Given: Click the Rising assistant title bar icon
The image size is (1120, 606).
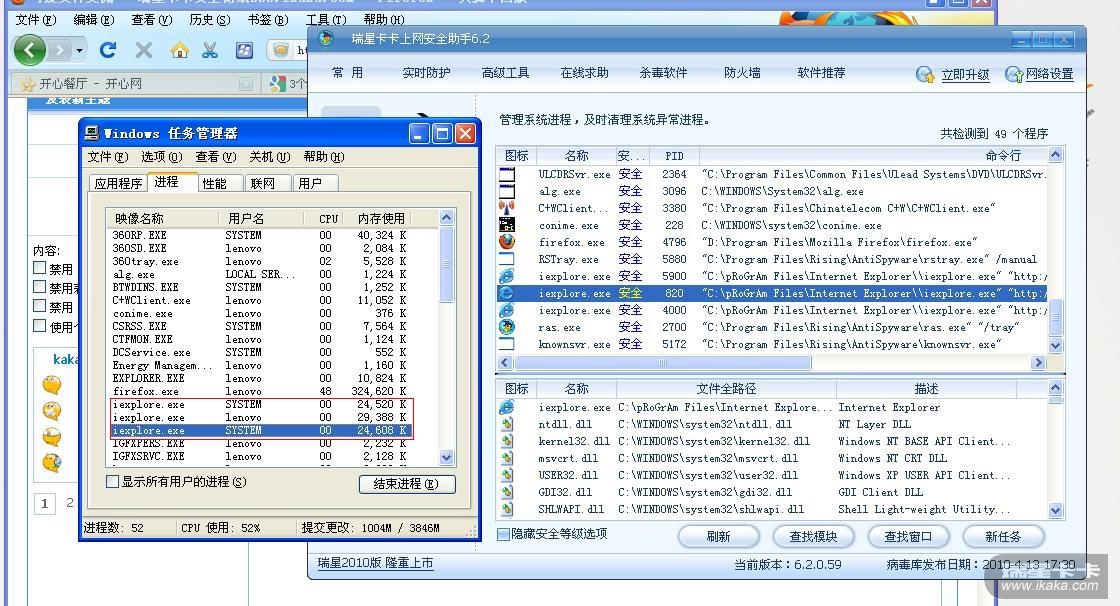Looking at the screenshot, I should (326, 39).
